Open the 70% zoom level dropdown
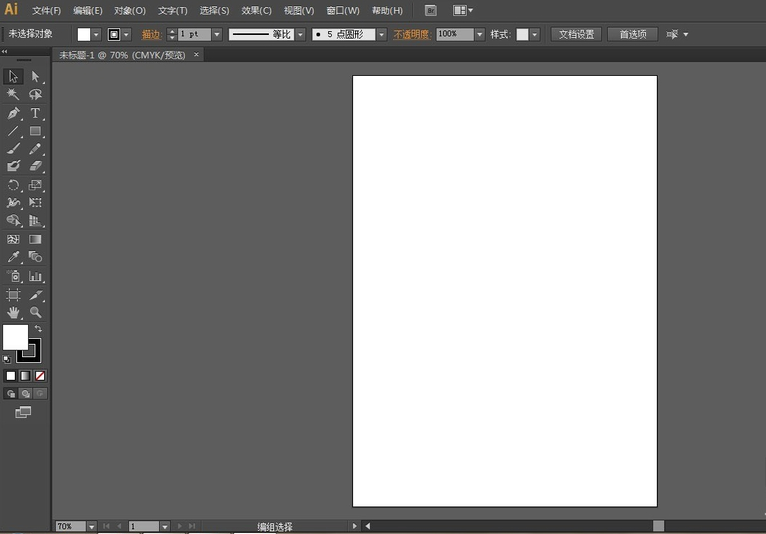This screenshot has width=766, height=534. click(91, 526)
